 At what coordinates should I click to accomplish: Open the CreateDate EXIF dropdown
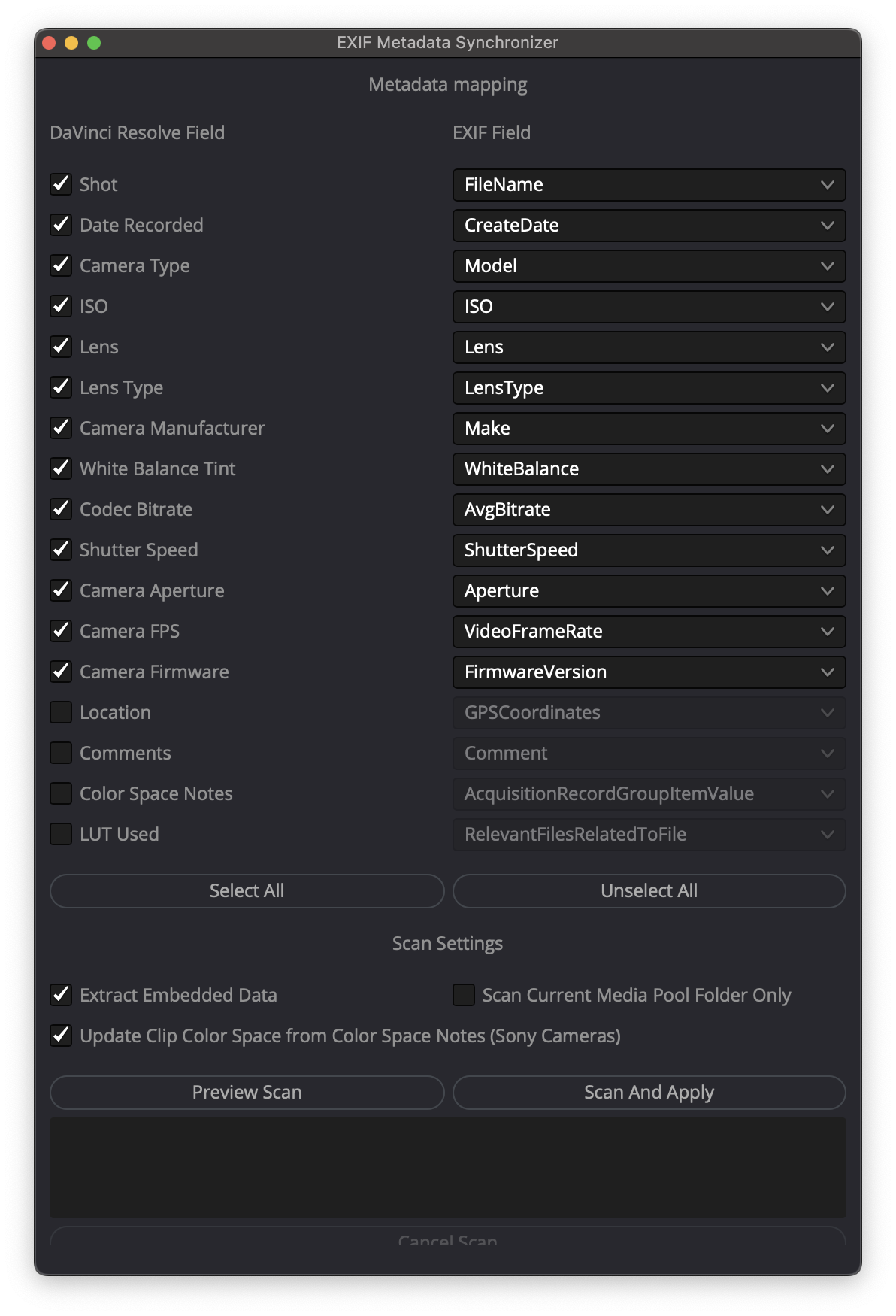649,226
